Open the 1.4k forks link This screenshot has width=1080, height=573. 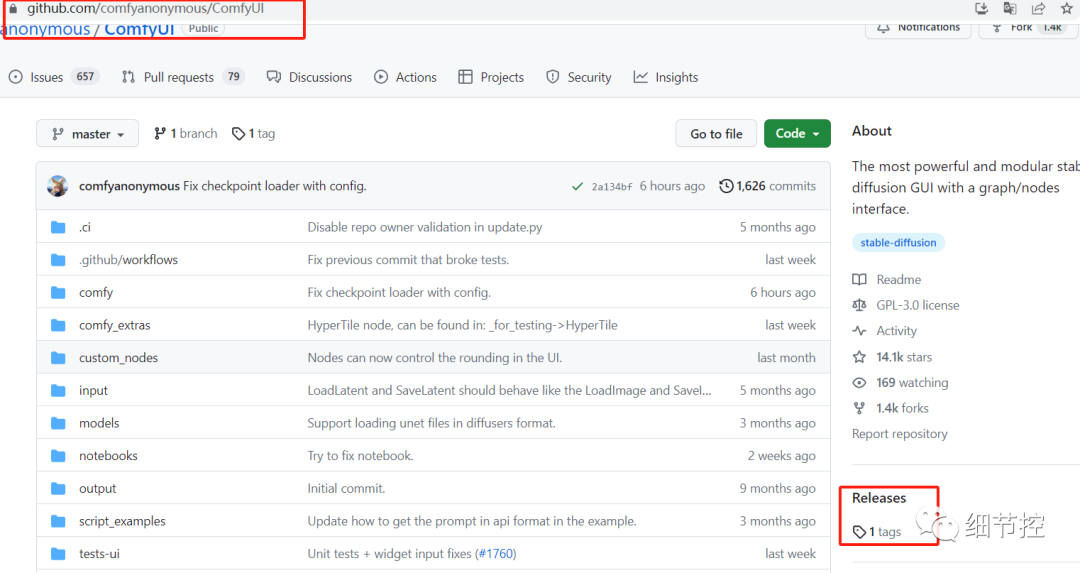click(x=891, y=408)
